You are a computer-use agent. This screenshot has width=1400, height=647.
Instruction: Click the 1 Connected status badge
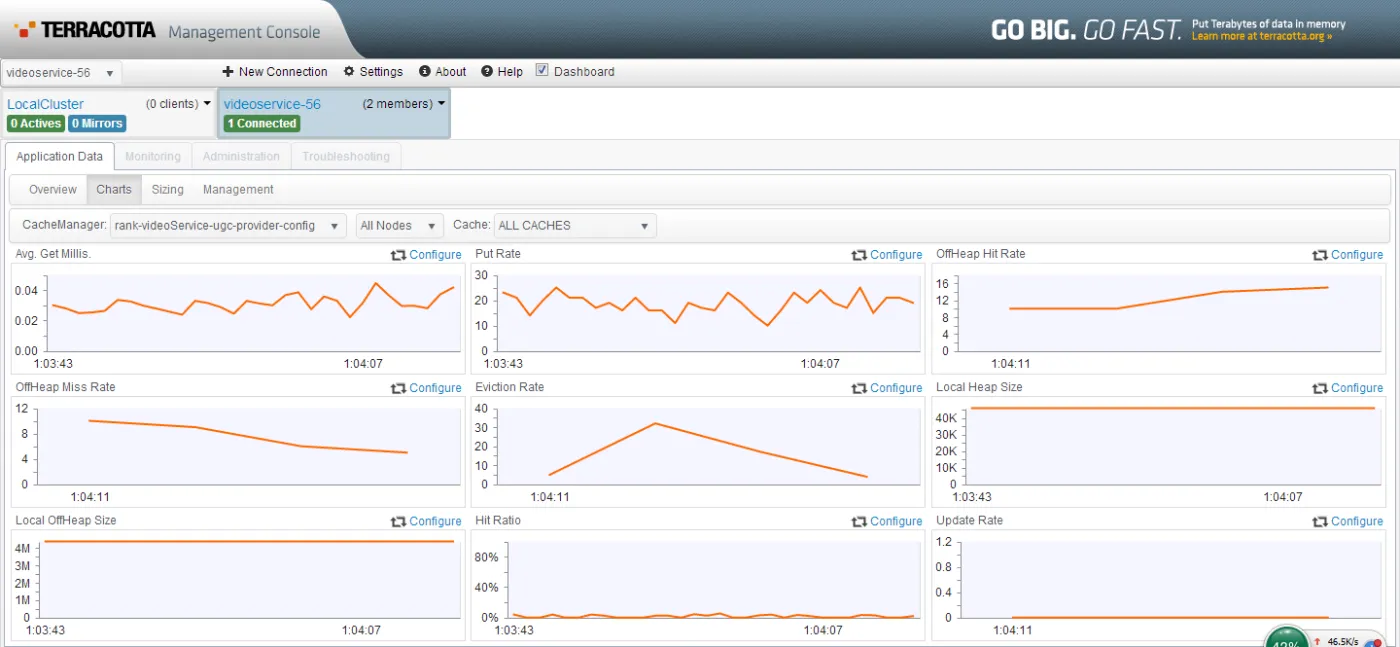(262, 124)
